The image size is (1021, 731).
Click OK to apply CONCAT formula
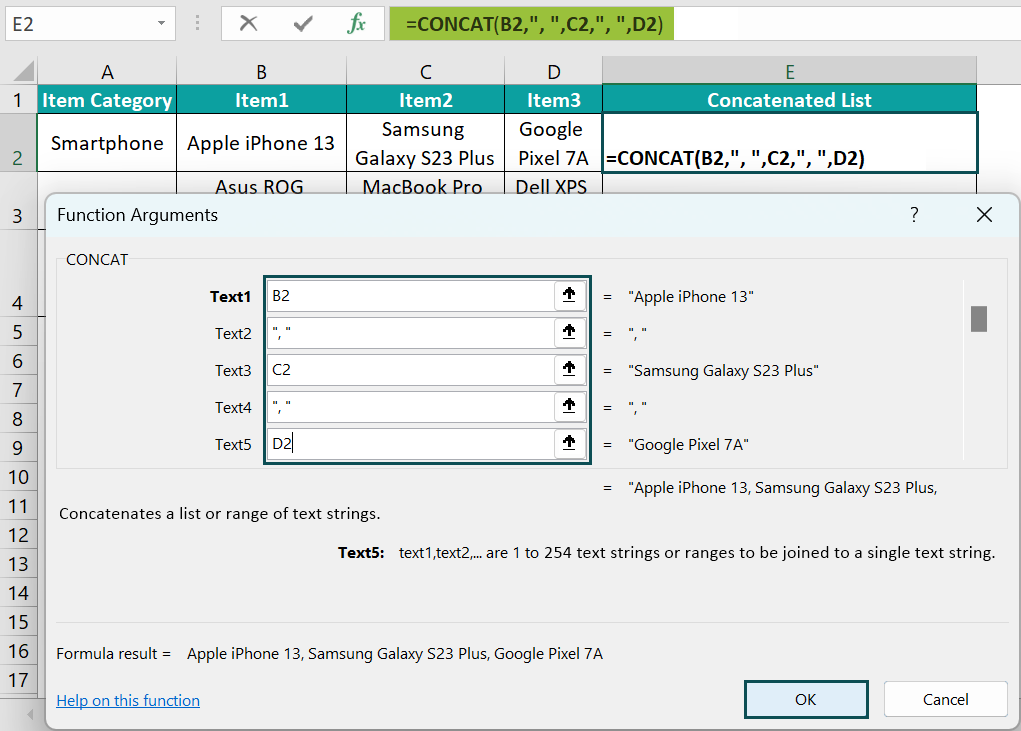click(805, 699)
